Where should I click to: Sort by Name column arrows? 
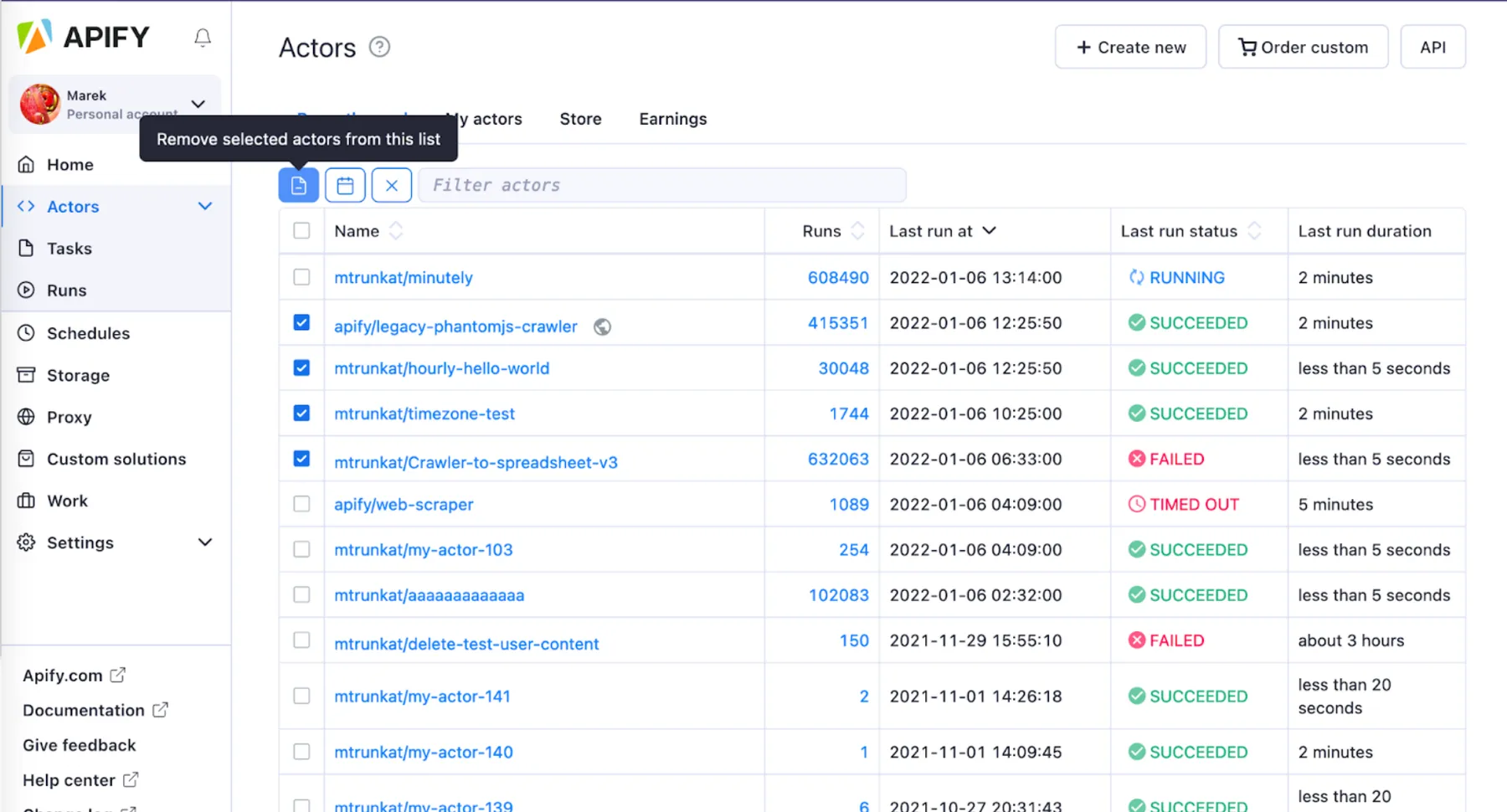click(396, 231)
